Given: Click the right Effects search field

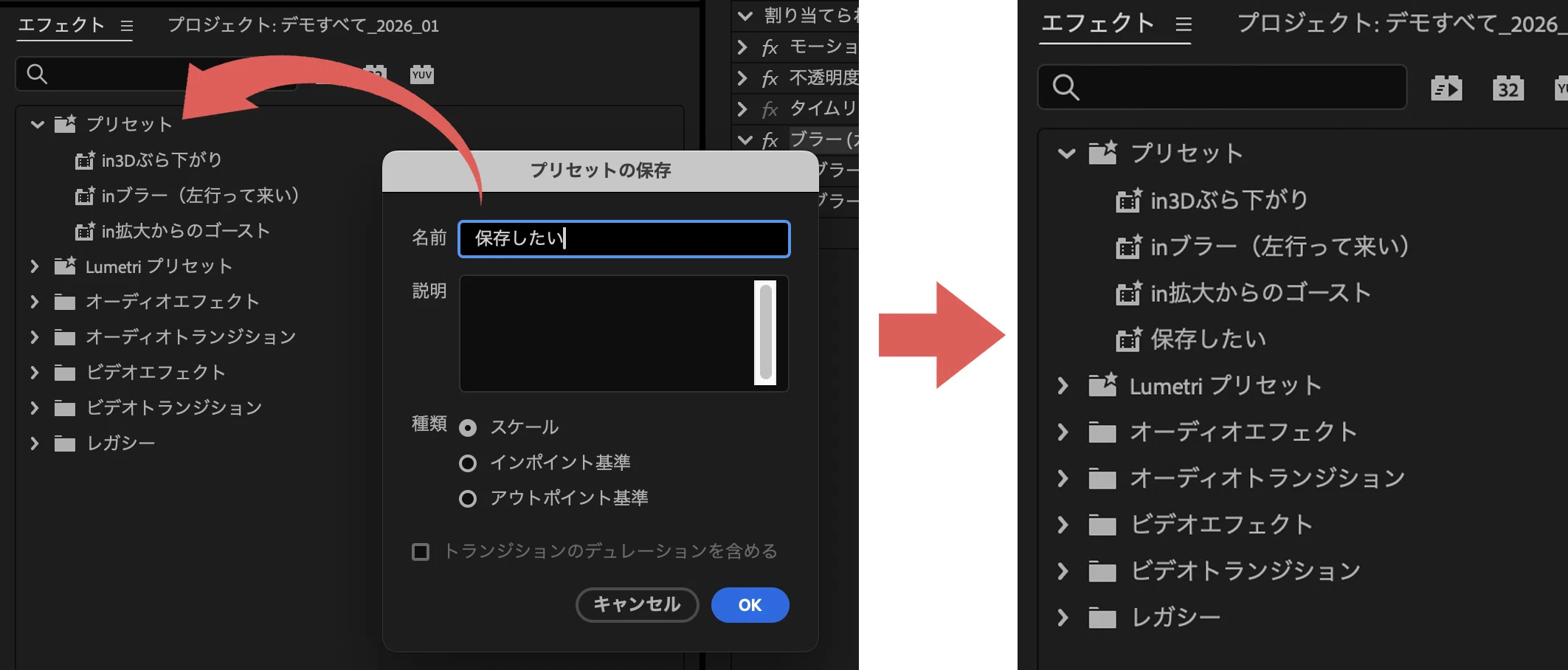Looking at the screenshot, I should point(1222,87).
